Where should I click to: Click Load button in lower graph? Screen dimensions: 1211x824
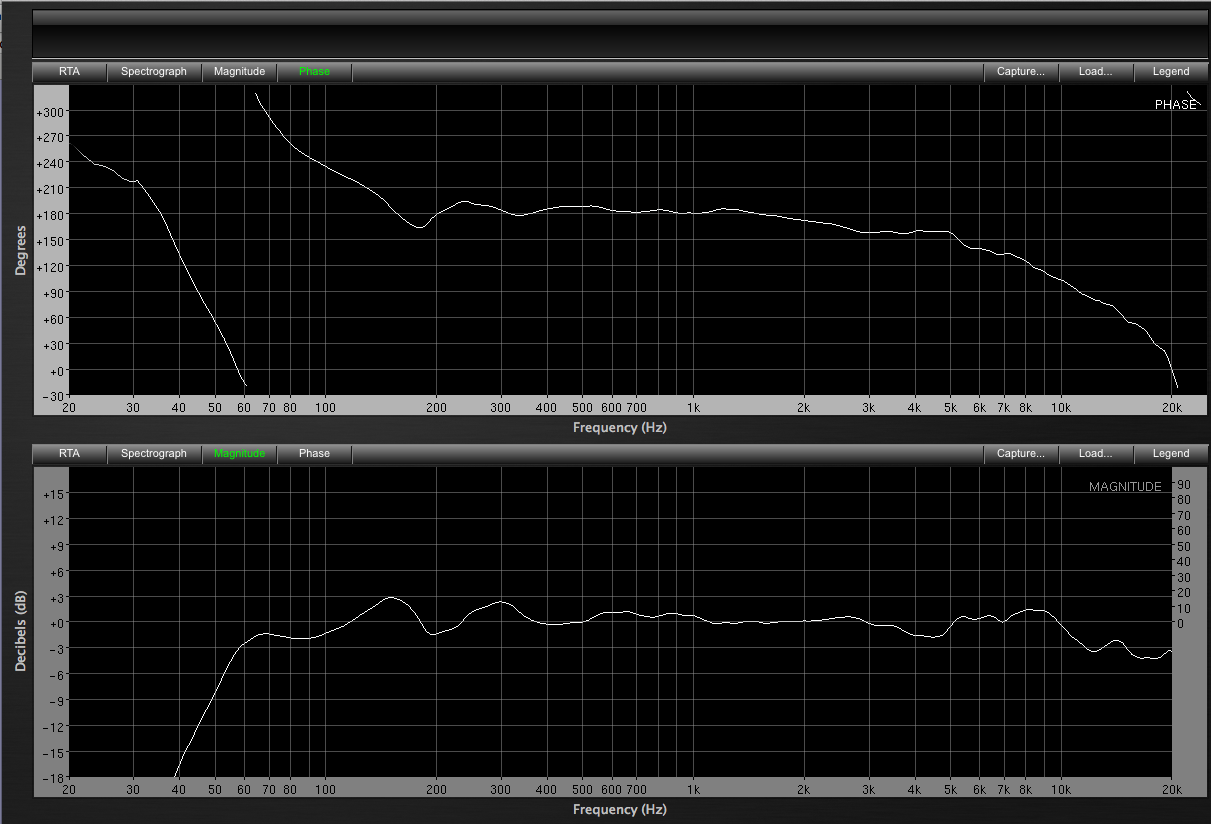pyautogui.click(x=1096, y=454)
